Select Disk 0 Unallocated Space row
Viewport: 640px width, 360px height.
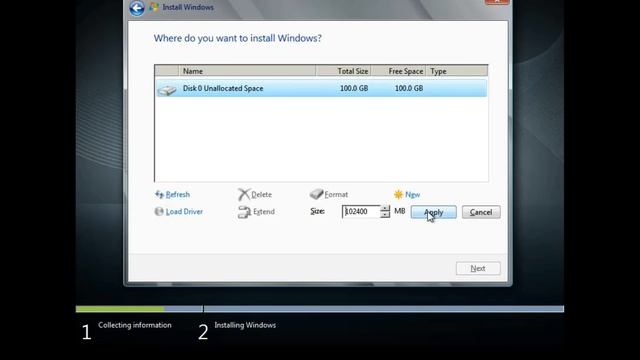(321, 88)
